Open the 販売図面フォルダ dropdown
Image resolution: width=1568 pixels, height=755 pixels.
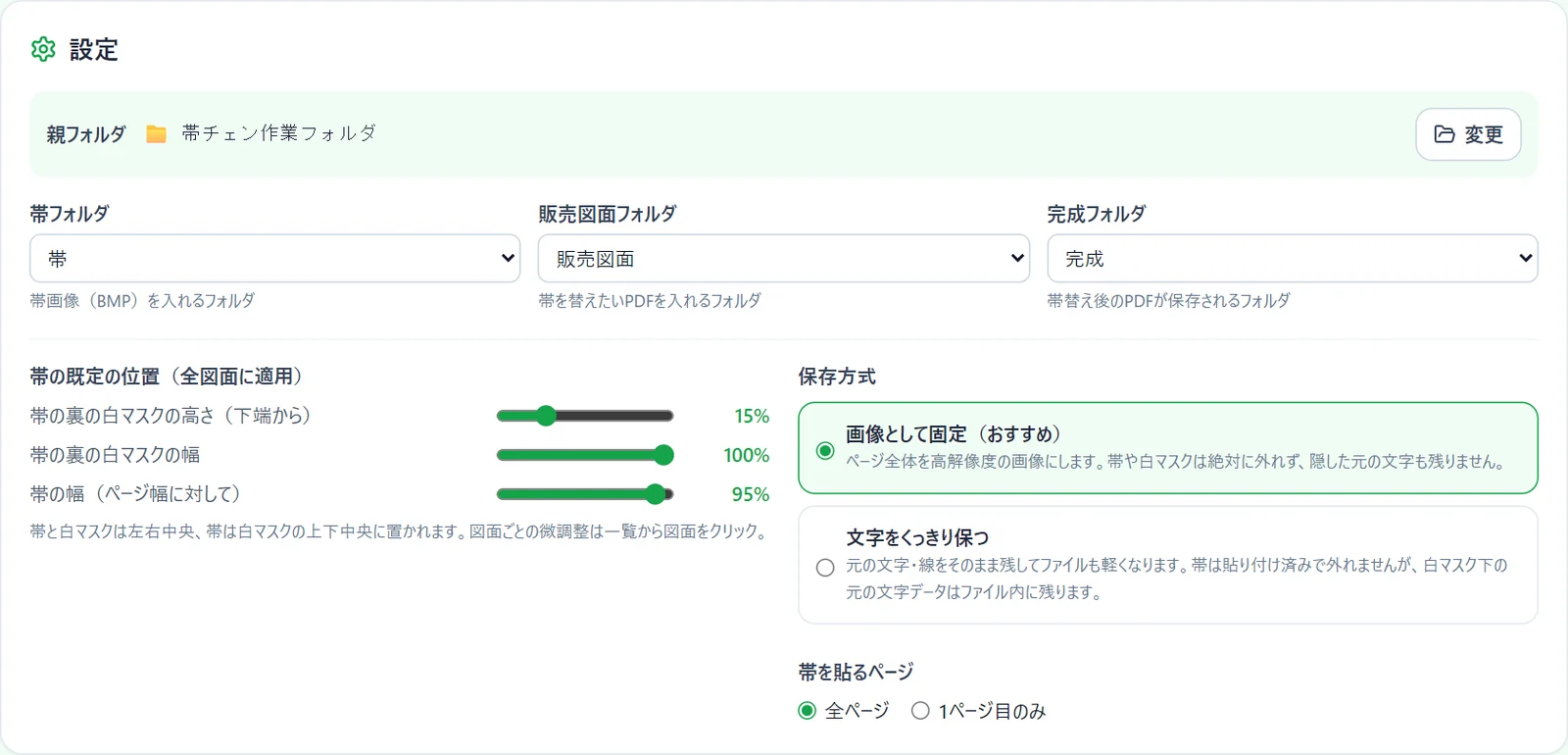[784, 259]
